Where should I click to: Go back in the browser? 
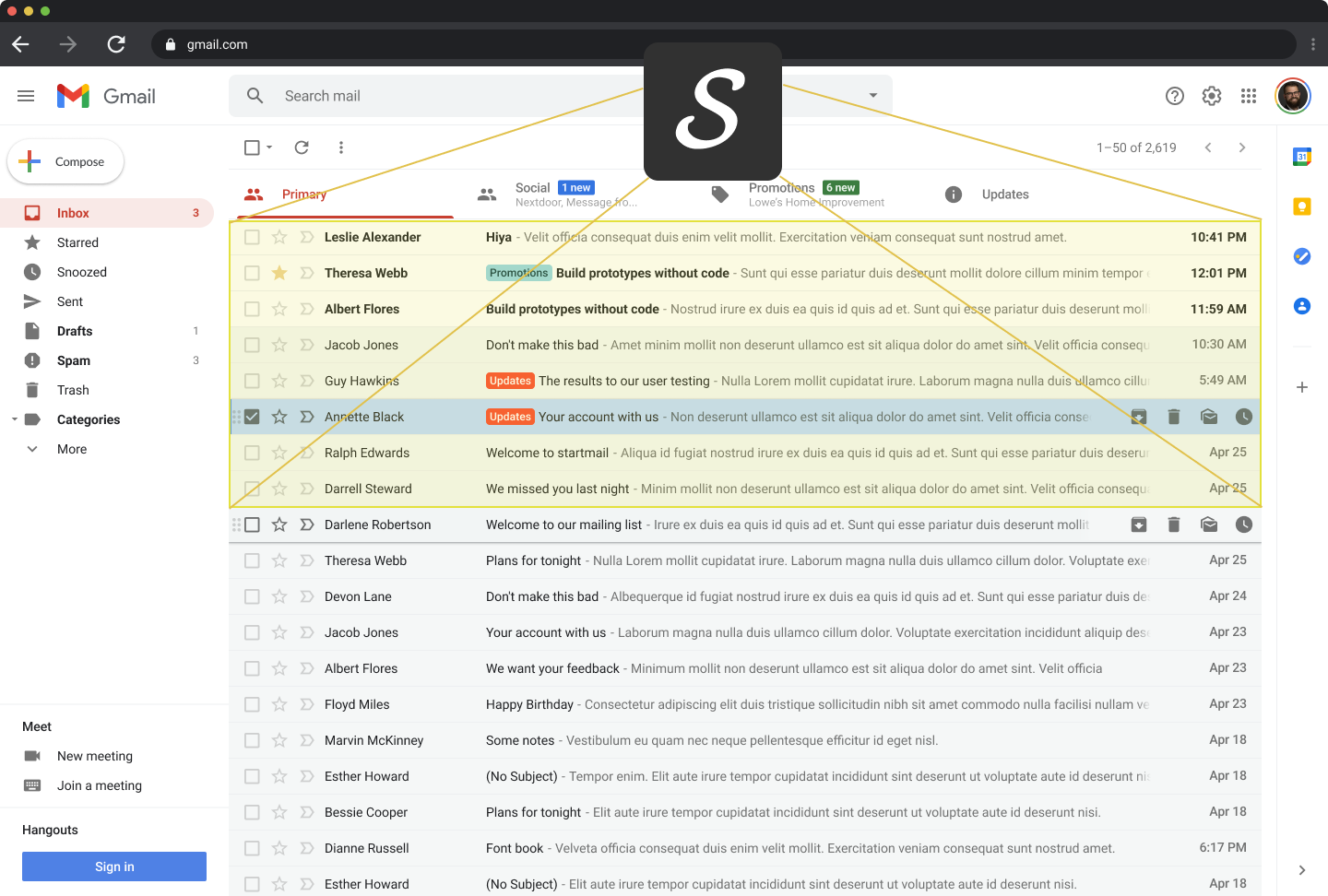[20, 44]
